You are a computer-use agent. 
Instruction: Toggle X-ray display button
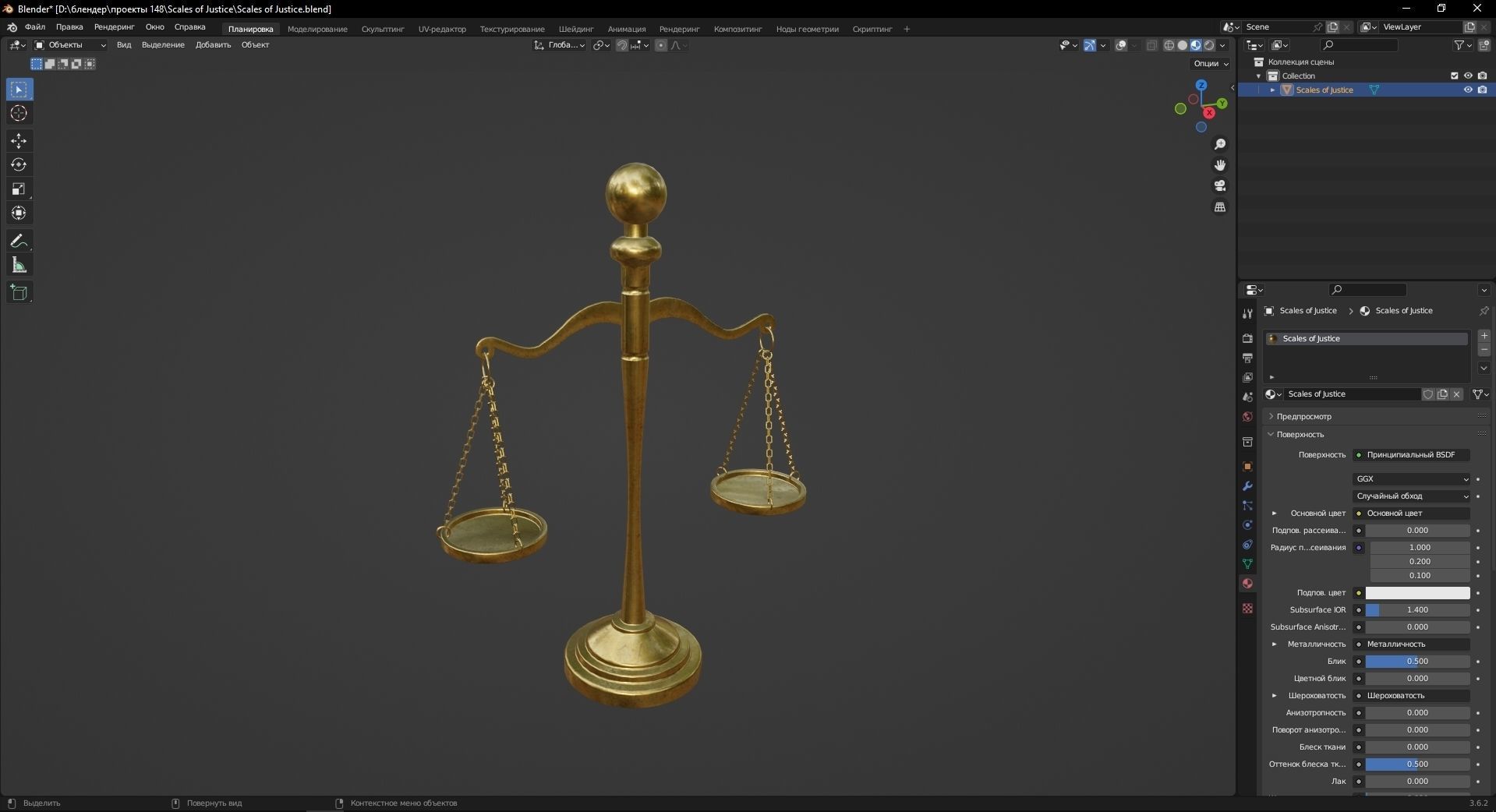pos(1151,45)
